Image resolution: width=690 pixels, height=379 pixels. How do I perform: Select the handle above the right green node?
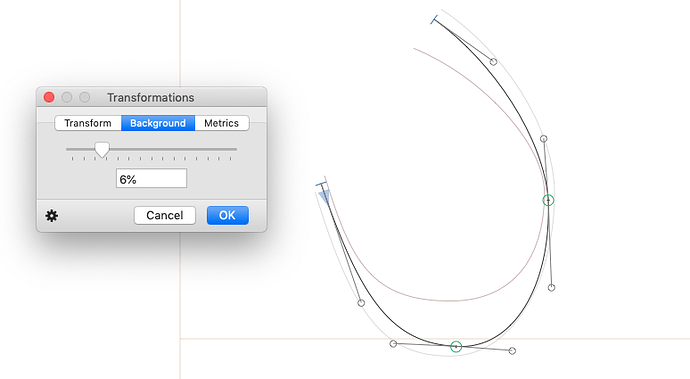click(x=543, y=139)
